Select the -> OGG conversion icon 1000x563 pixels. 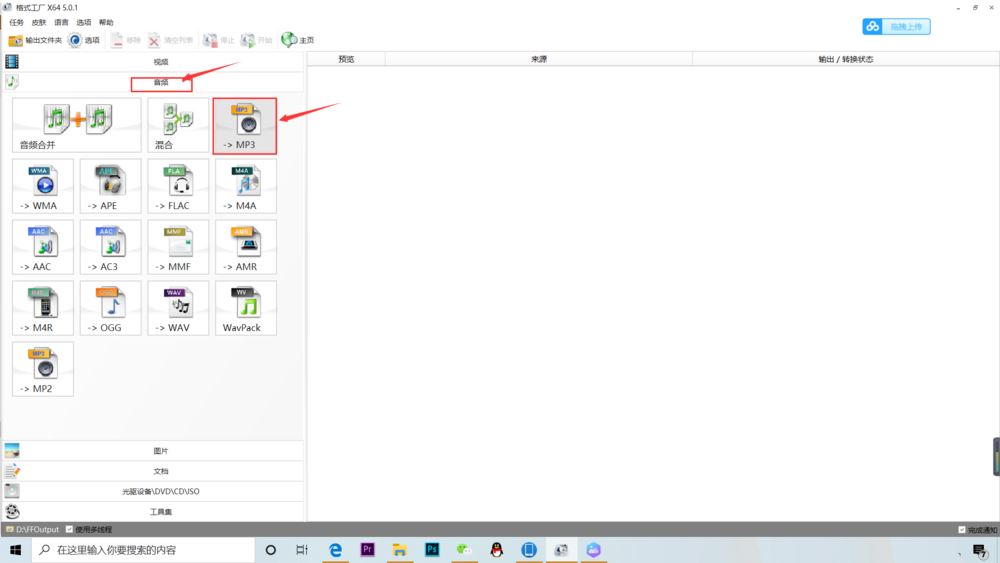110,308
